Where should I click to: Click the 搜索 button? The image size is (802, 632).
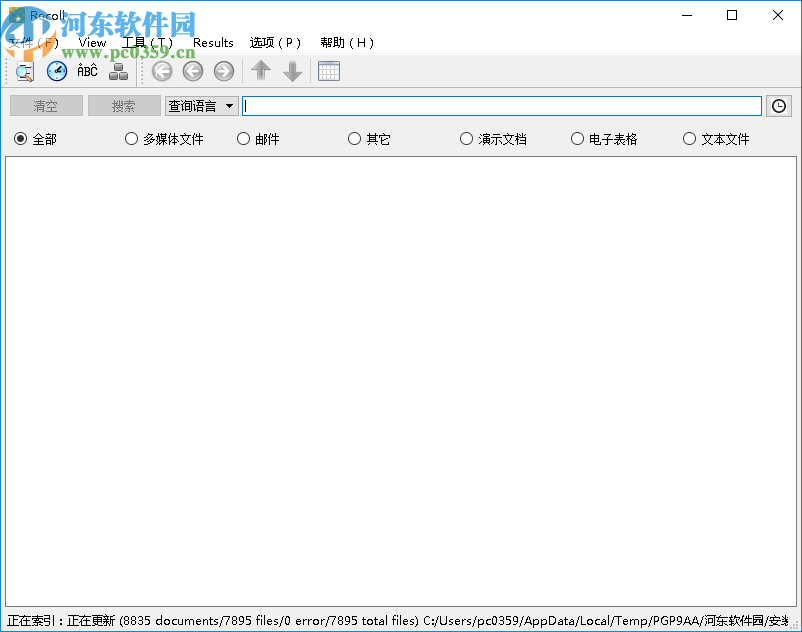(x=124, y=105)
